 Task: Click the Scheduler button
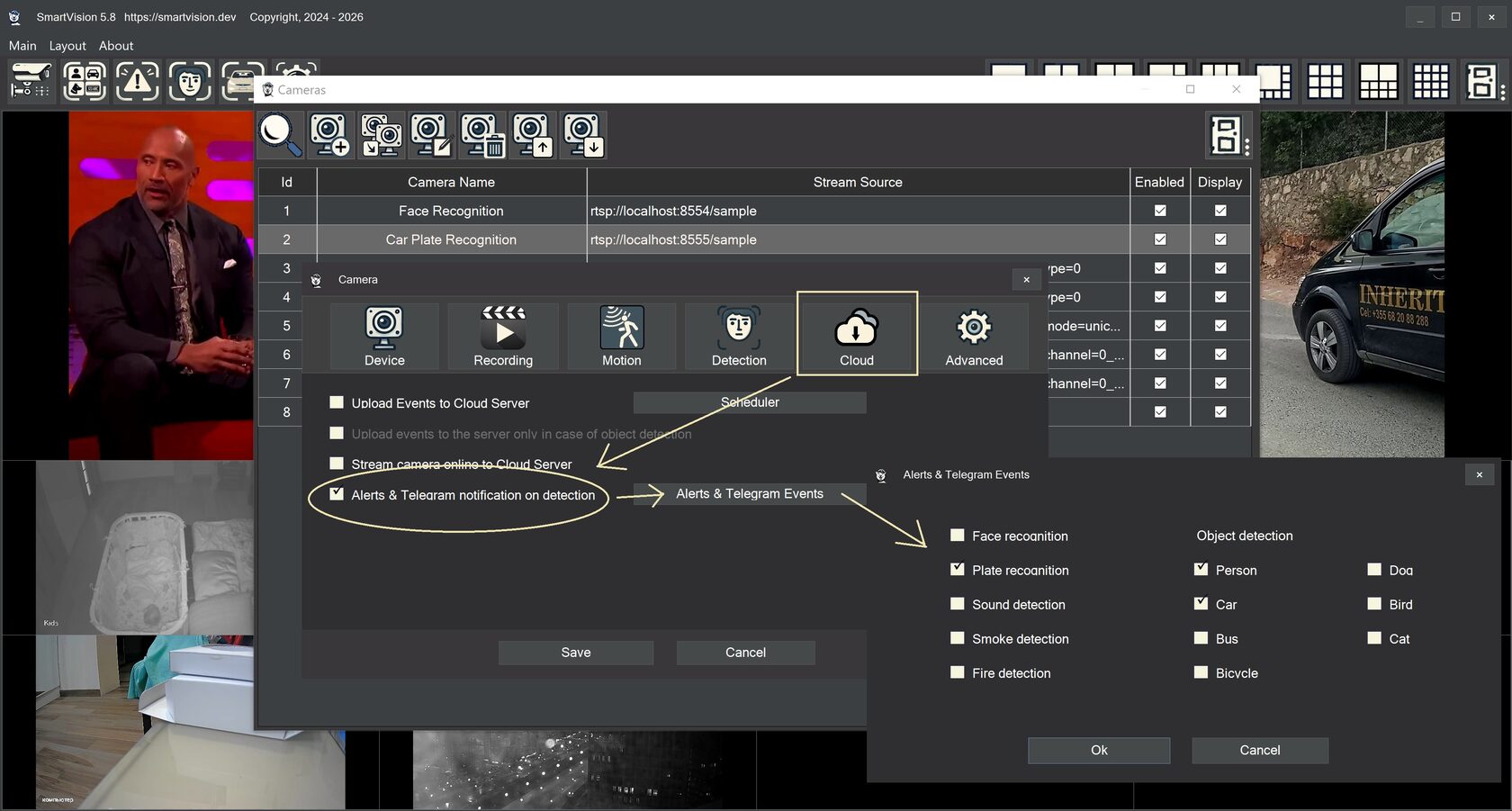pos(750,402)
